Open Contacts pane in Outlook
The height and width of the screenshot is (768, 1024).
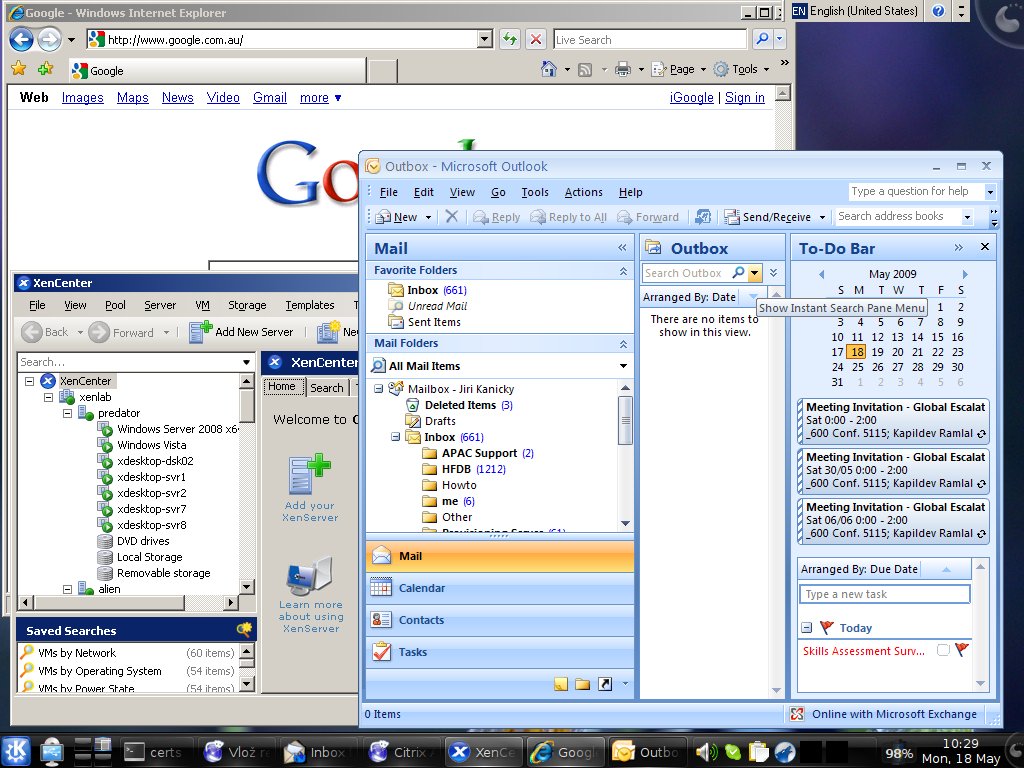pyautogui.click(x=500, y=620)
